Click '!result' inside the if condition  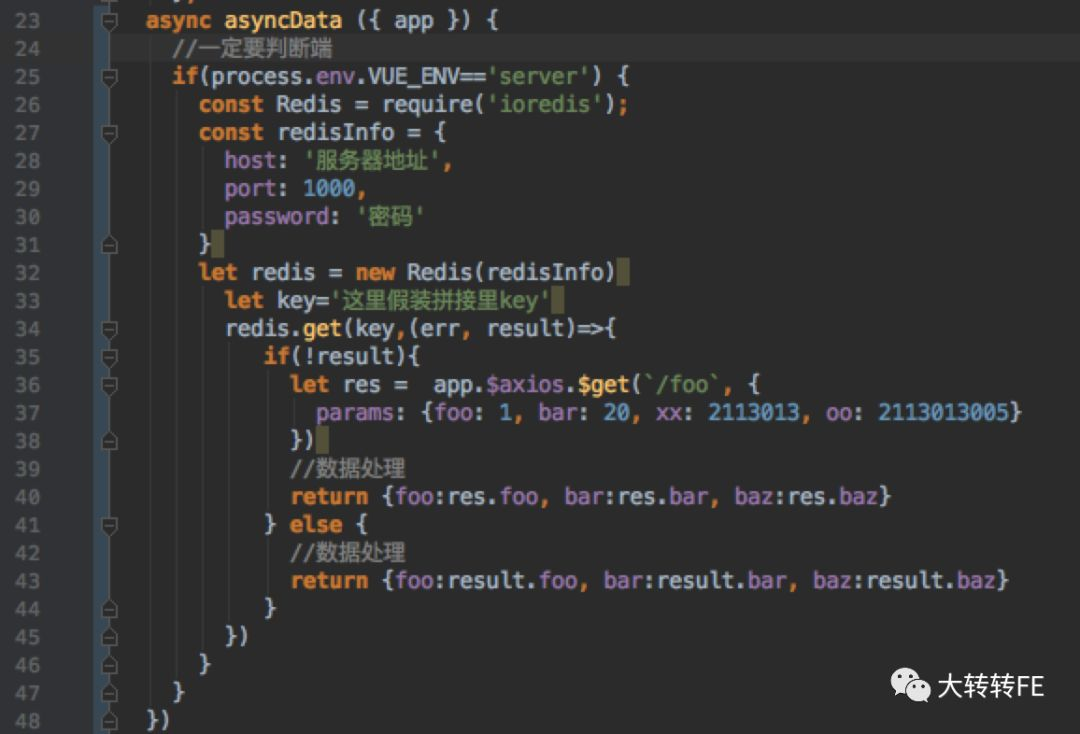pos(349,357)
